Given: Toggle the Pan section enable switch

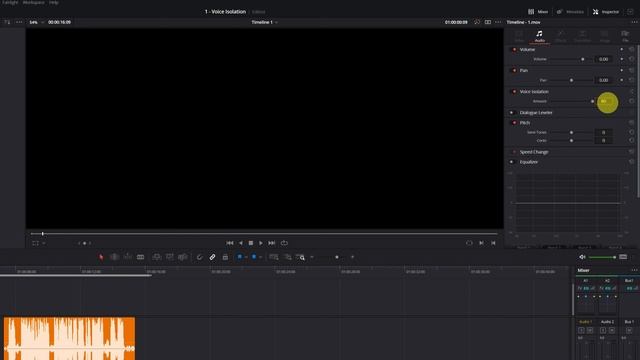Looking at the screenshot, I should click(514, 71).
